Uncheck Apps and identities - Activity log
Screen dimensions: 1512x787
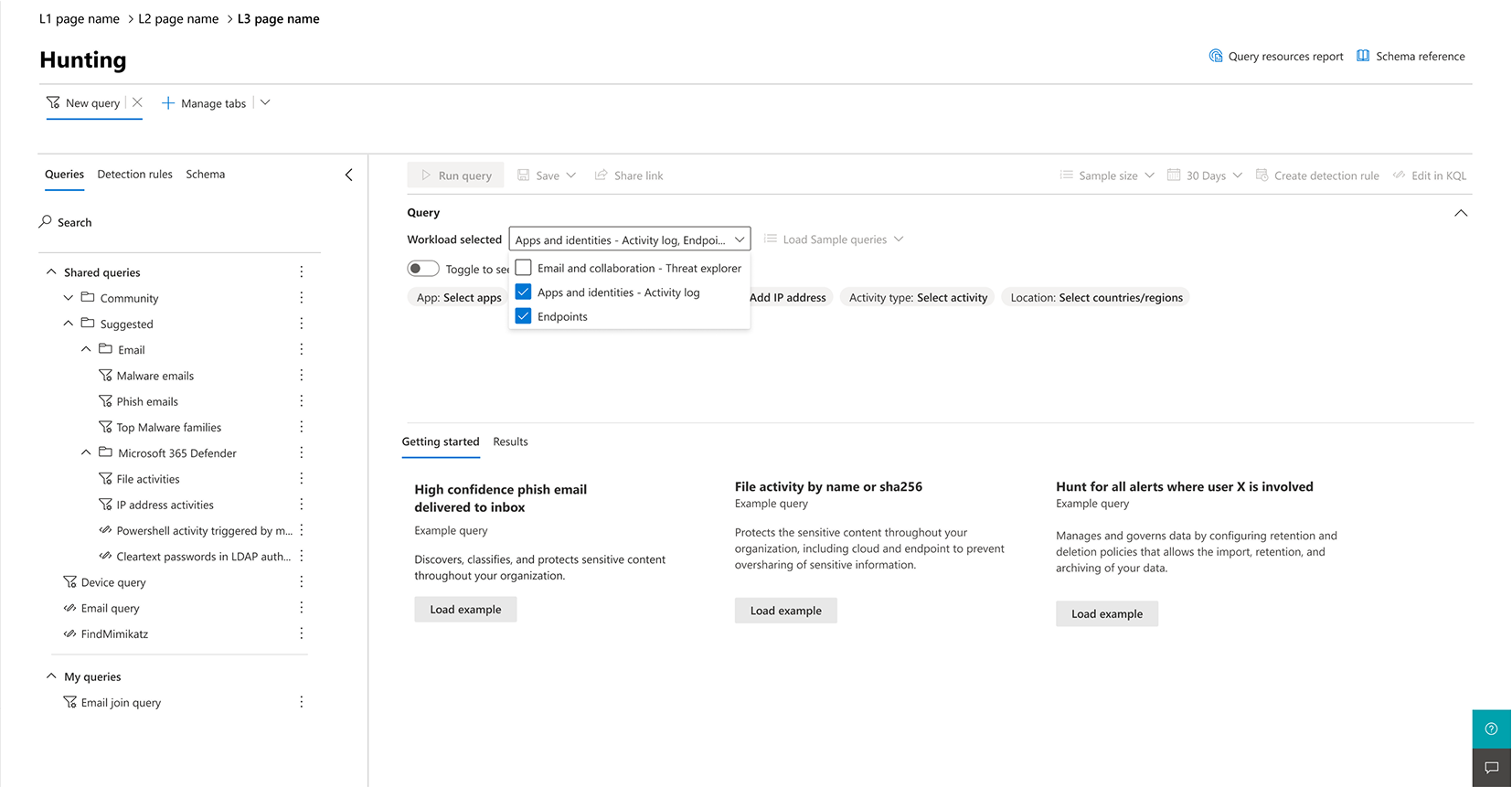click(x=524, y=292)
